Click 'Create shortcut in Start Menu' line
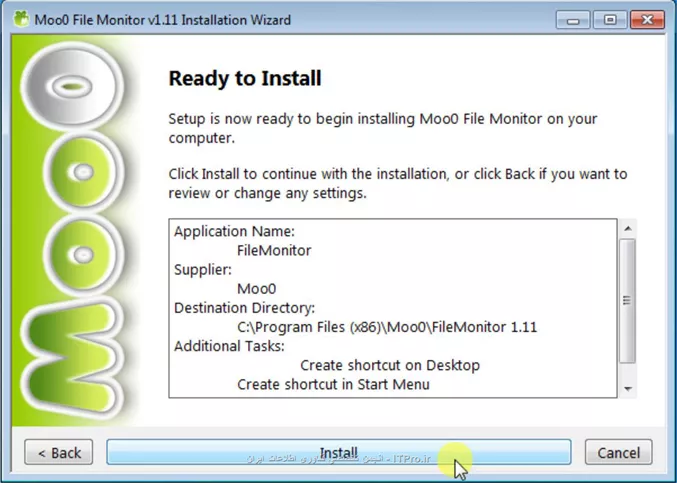Viewport: 677px width, 483px height. click(333, 384)
